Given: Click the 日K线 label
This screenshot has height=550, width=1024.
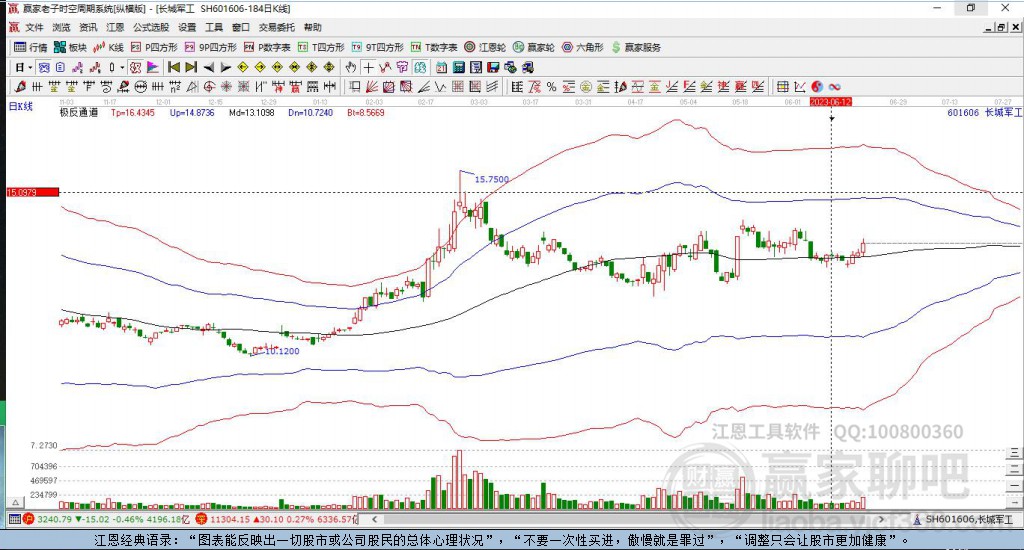Looking at the screenshot, I should click(20, 106).
